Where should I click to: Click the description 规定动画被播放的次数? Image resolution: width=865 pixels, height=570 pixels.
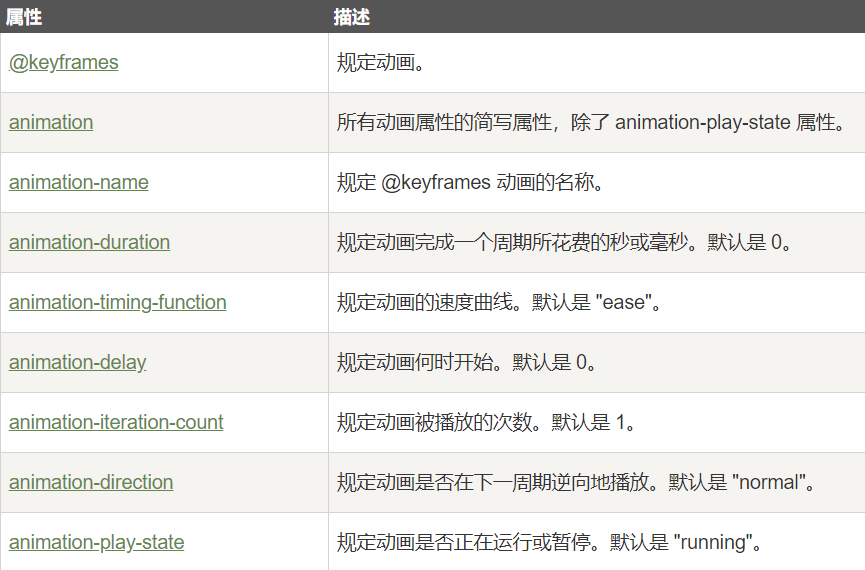point(487,422)
